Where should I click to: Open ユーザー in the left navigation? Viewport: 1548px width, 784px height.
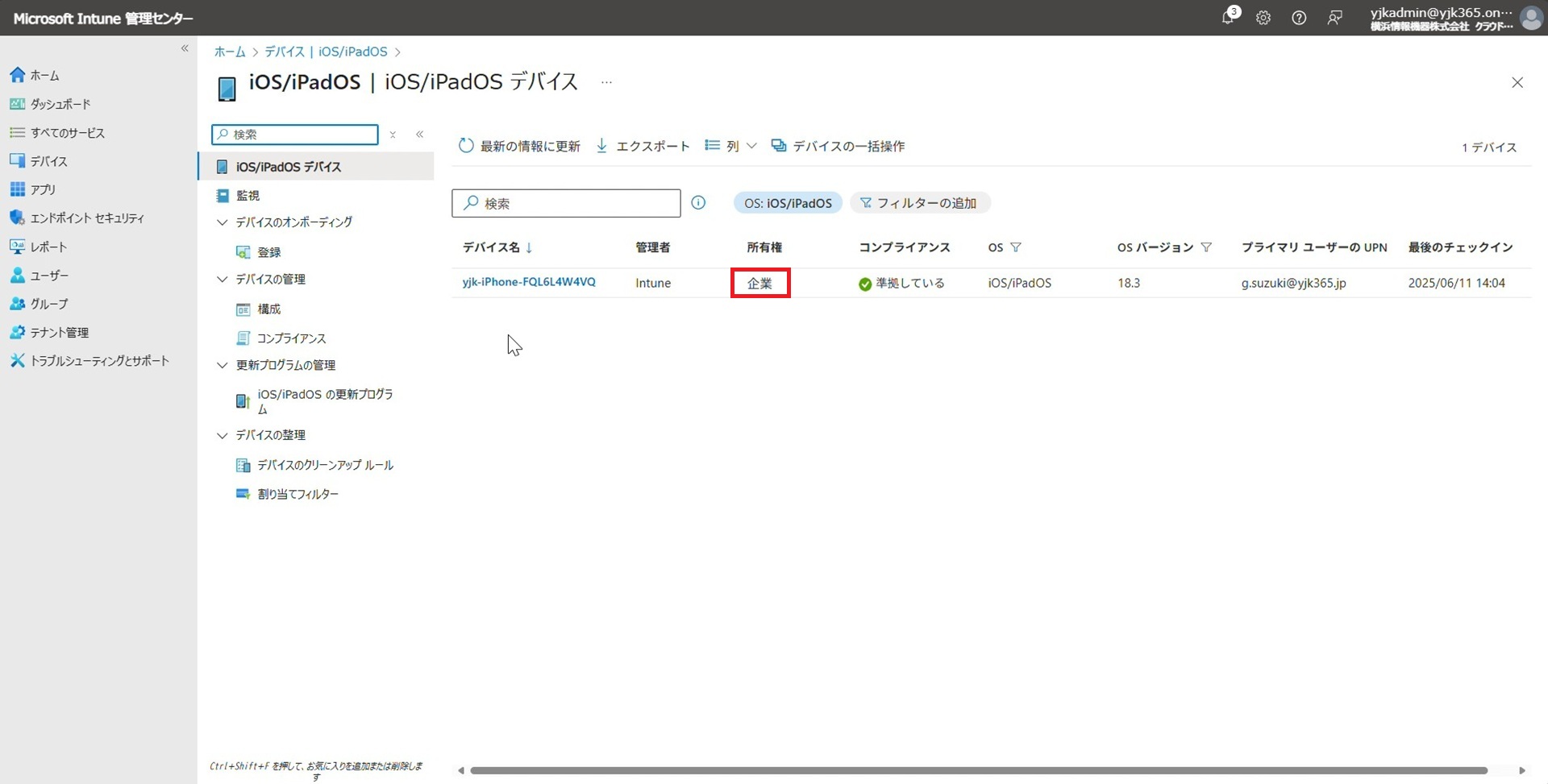[40, 276]
